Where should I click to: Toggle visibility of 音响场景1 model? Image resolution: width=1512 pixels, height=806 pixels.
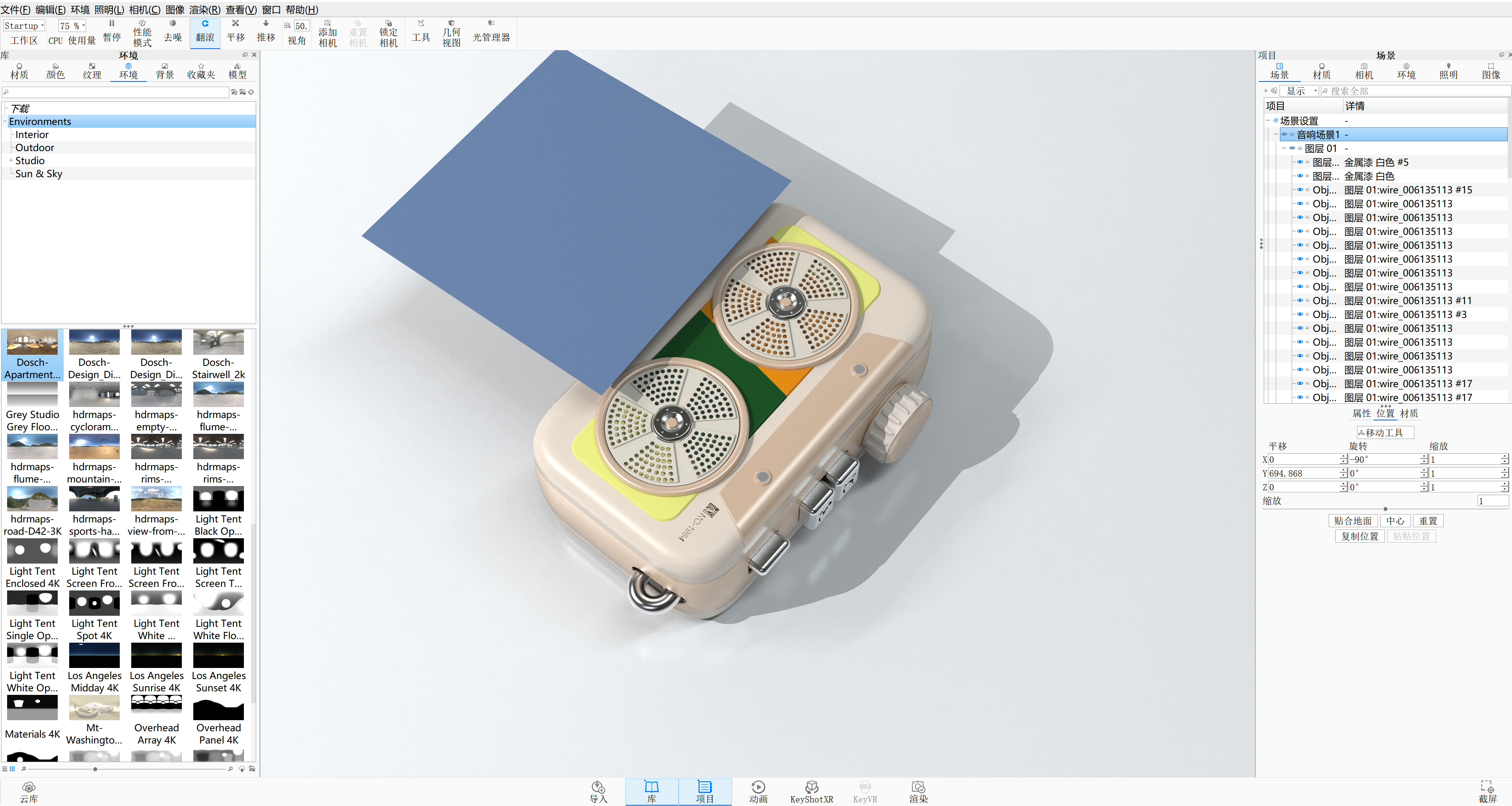[x=1284, y=134]
